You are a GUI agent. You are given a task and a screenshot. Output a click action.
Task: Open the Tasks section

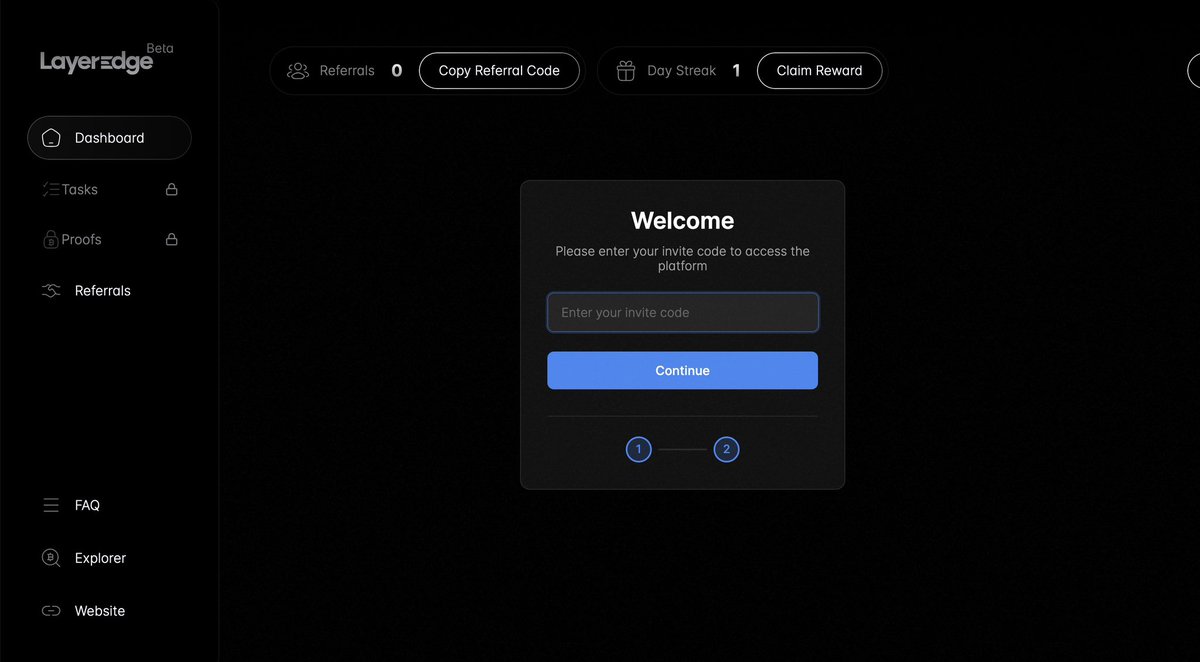[x=80, y=189]
